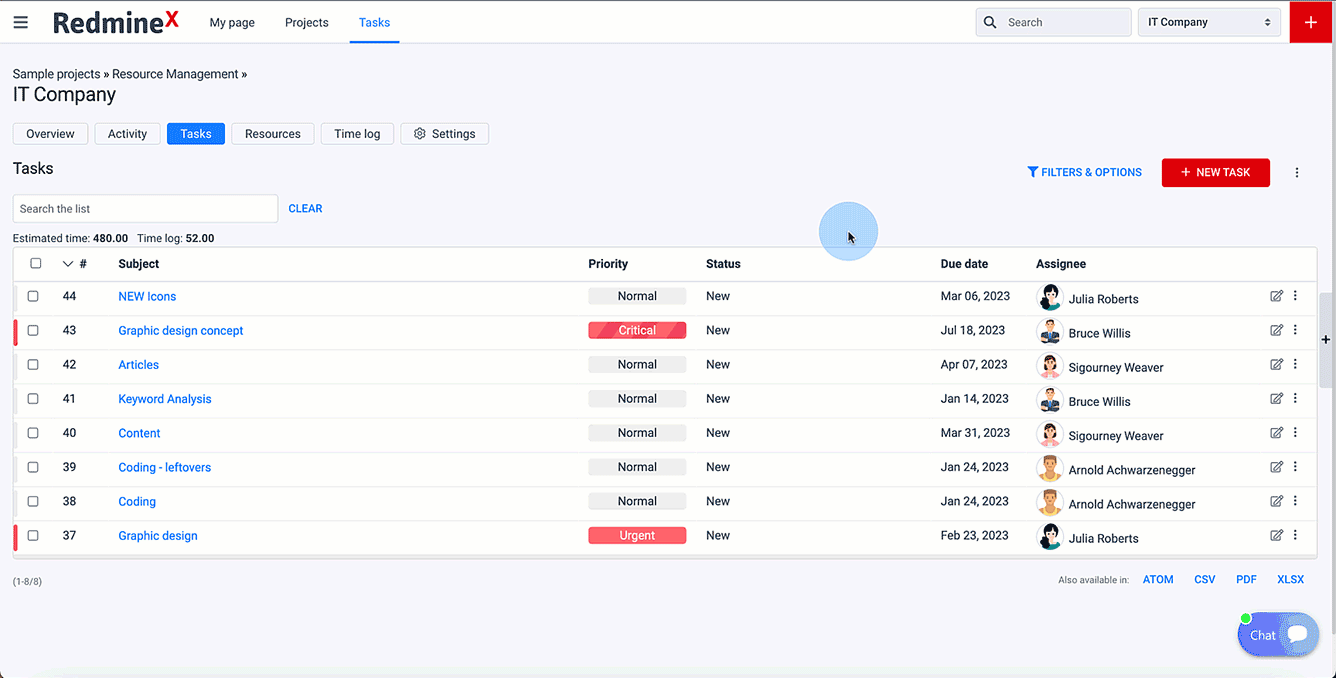Open Tasks heading three-dot menu

[1297, 172]
